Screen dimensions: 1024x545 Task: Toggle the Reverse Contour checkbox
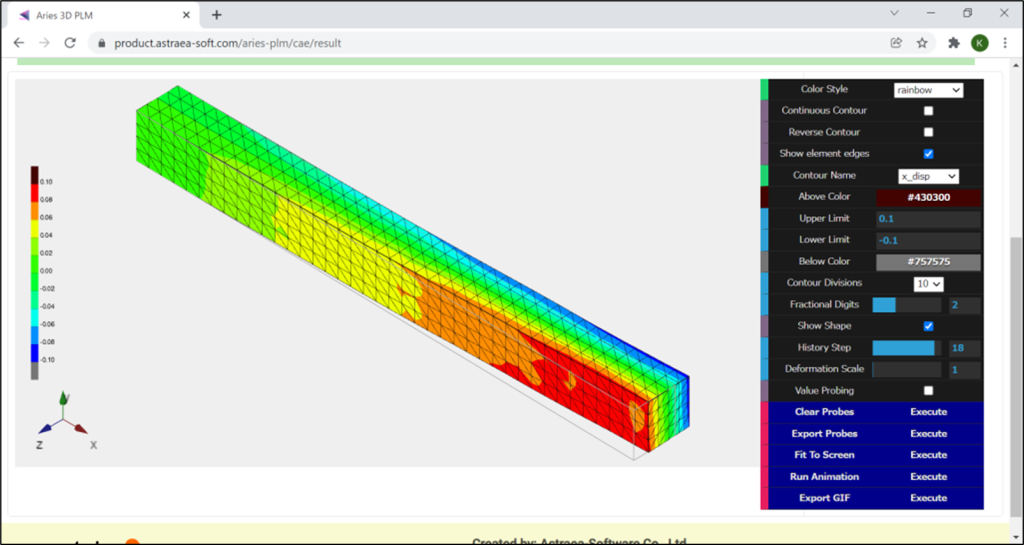[928, 132]
